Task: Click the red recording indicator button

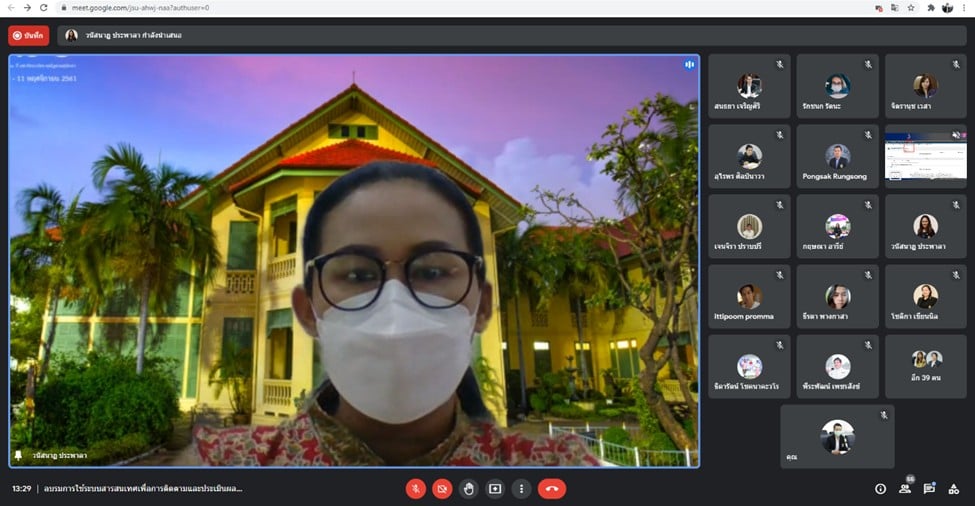Action: 28,35
